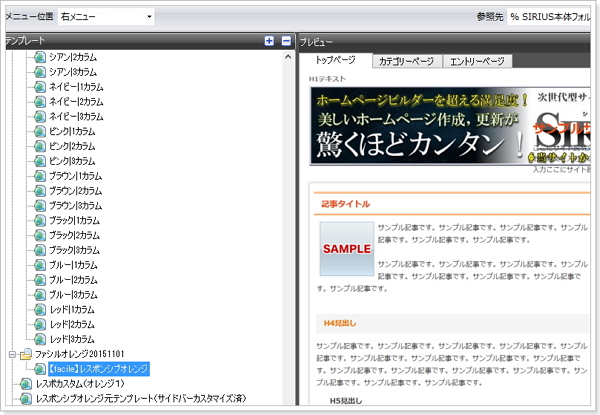600x415 pixels.
Task: Select the ブラック|2カラム template text
Action: 74,236
